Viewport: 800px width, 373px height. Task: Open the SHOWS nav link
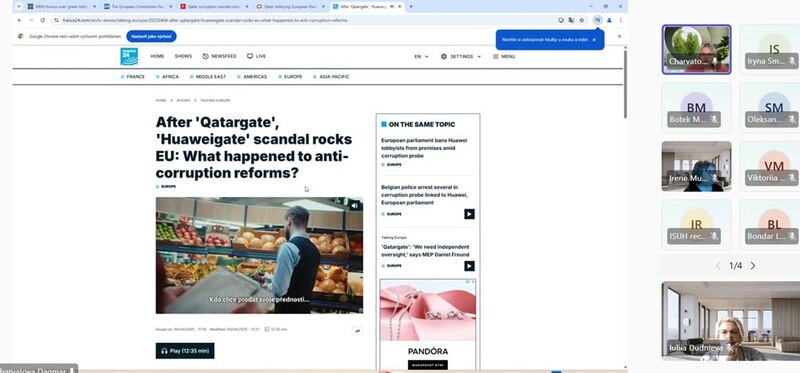click(183, 56)
